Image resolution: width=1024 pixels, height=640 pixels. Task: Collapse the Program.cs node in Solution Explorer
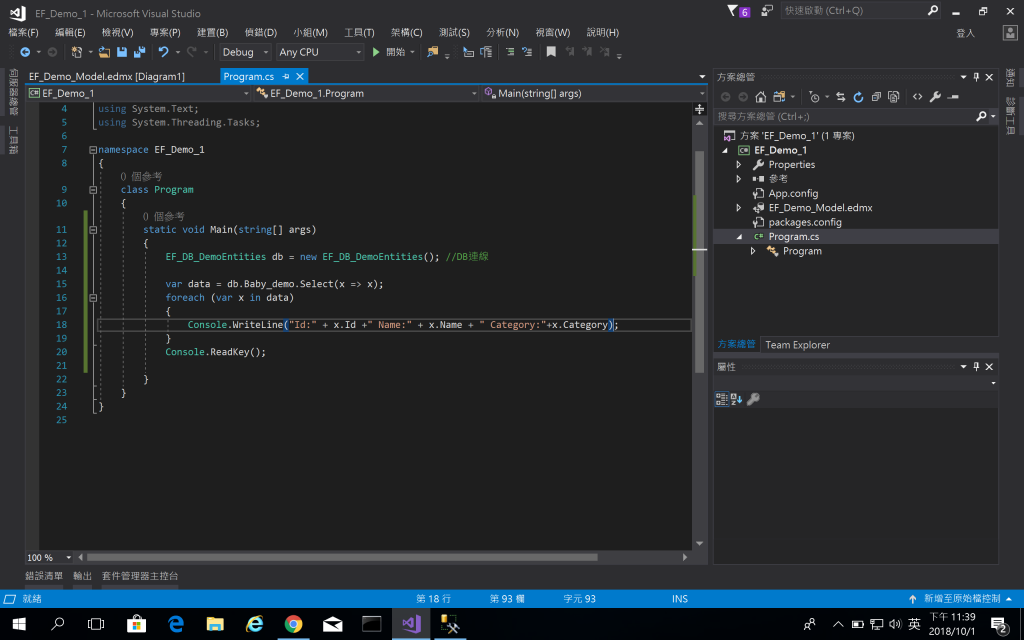pyautogui.click(x=739, y=236)
